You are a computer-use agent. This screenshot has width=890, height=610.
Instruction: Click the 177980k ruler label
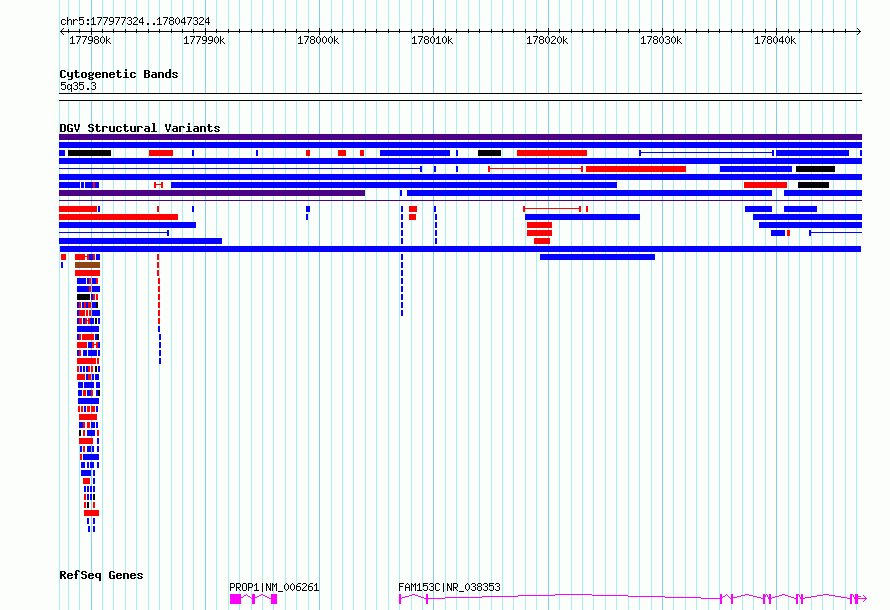(90, 40)
